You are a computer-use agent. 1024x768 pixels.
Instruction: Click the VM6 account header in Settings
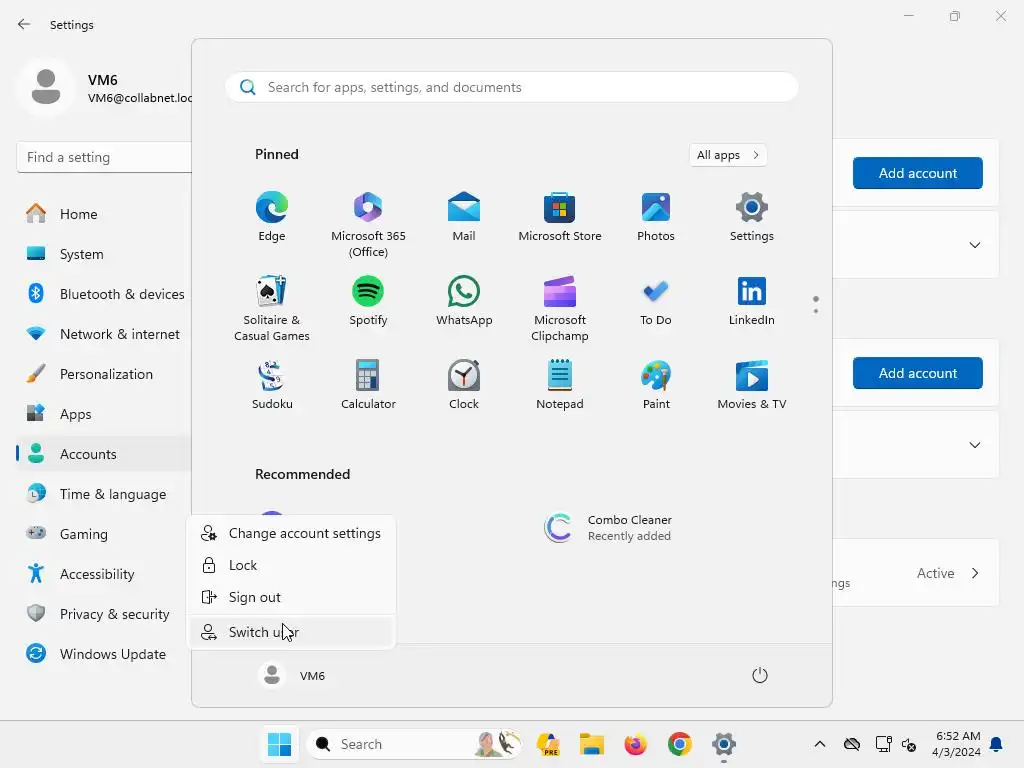click(x=104, y=88)
